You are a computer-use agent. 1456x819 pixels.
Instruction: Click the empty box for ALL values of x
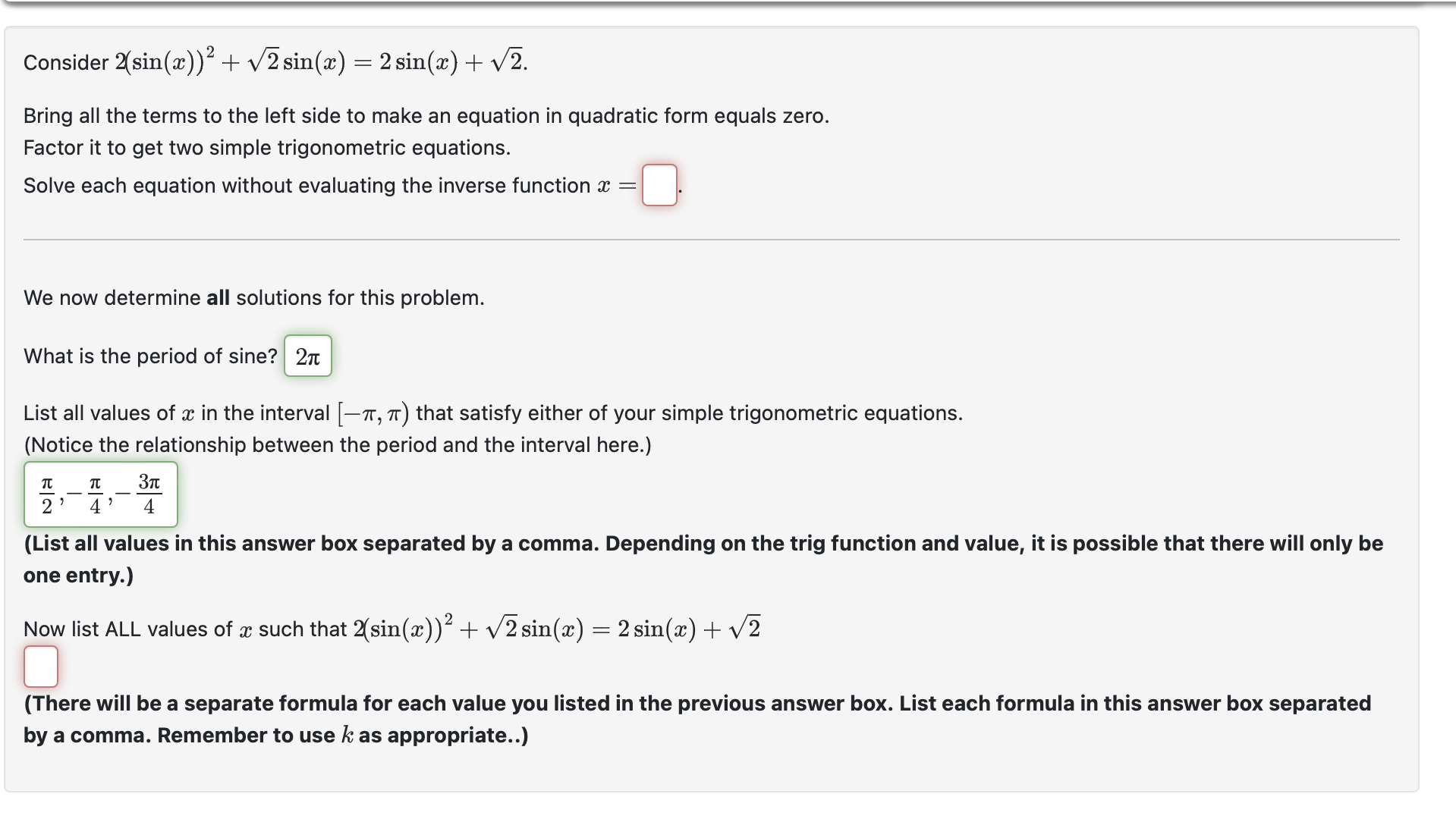click(x=41, y=667)
